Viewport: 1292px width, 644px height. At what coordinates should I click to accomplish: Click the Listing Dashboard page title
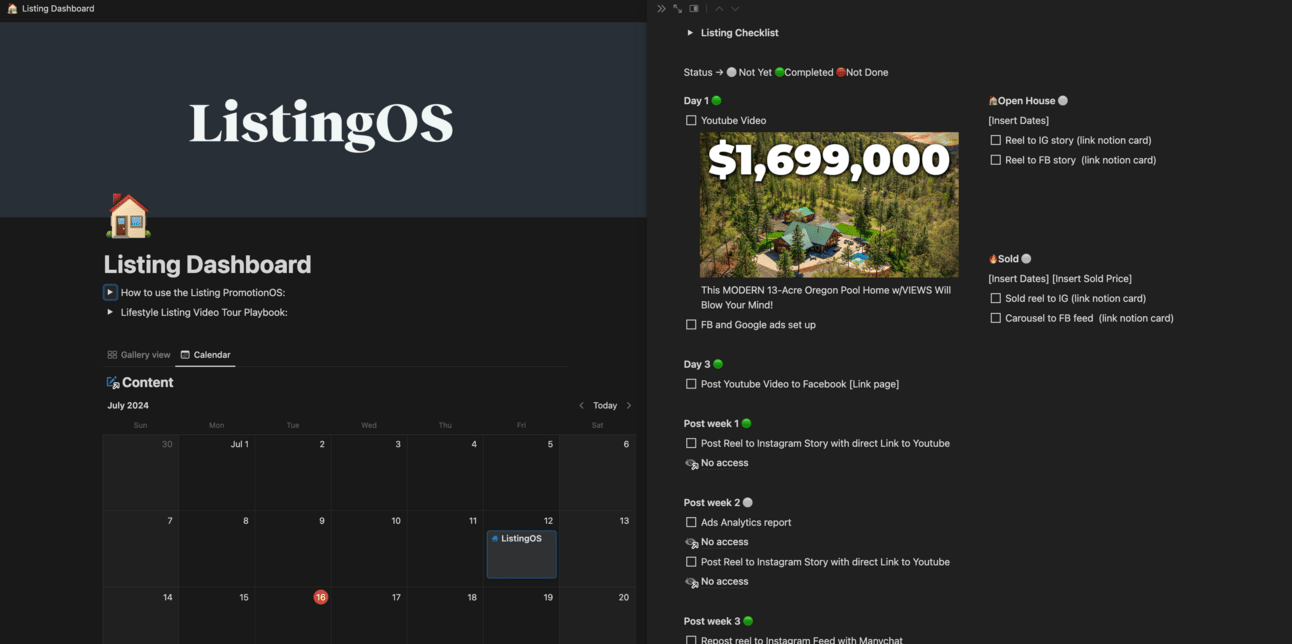point(207,265)
